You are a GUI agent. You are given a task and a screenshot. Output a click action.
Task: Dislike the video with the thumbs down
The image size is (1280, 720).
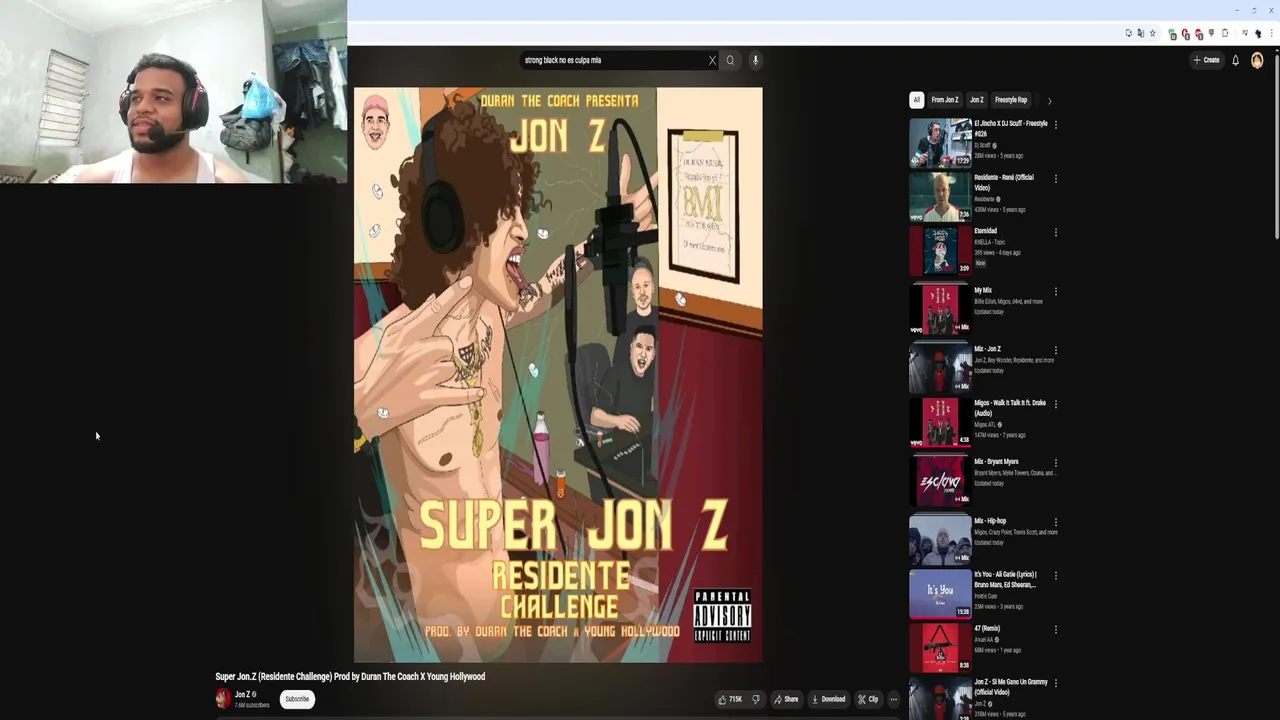[756, 699]
